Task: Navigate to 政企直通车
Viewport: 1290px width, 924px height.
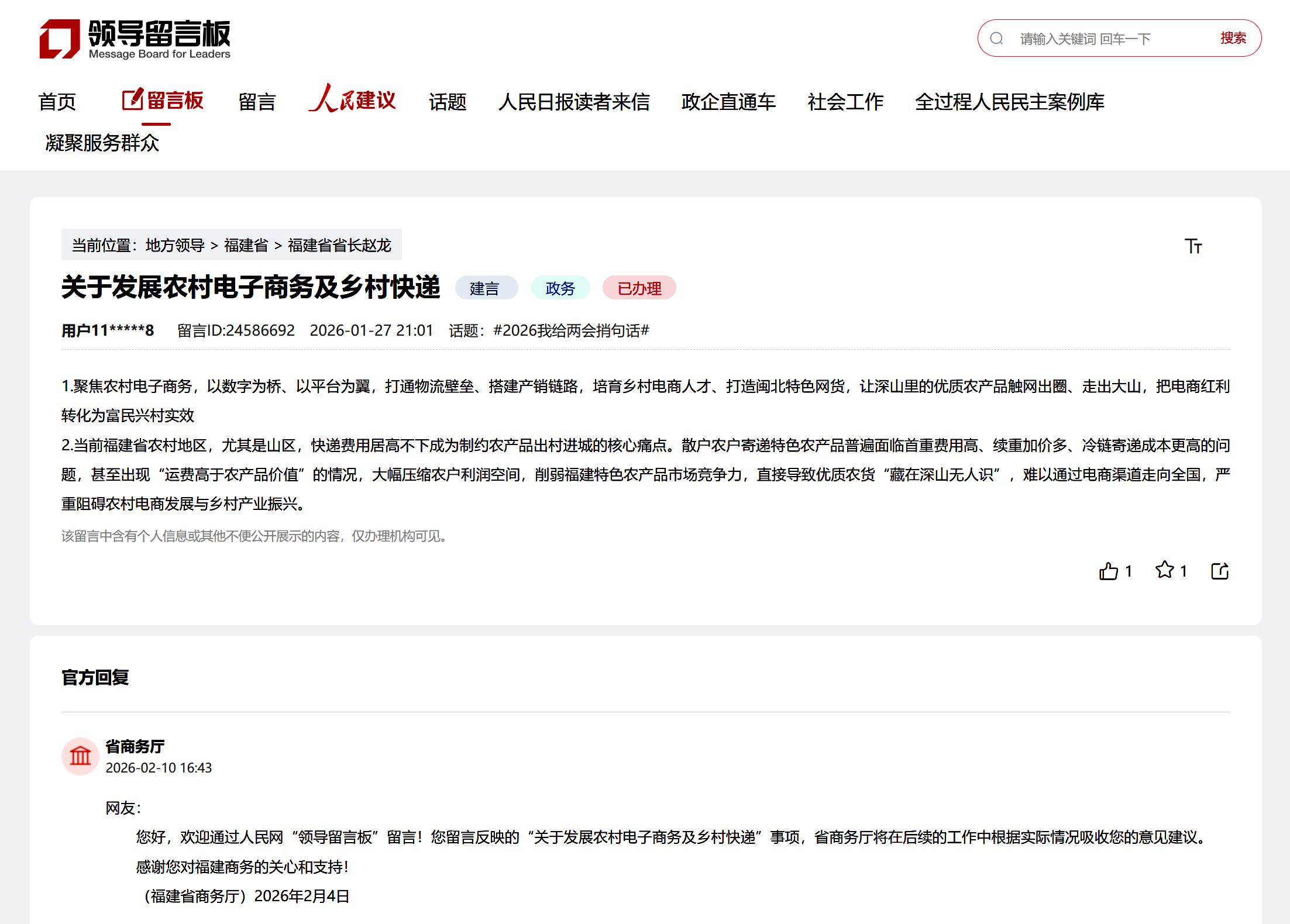Action: [728, 102]
